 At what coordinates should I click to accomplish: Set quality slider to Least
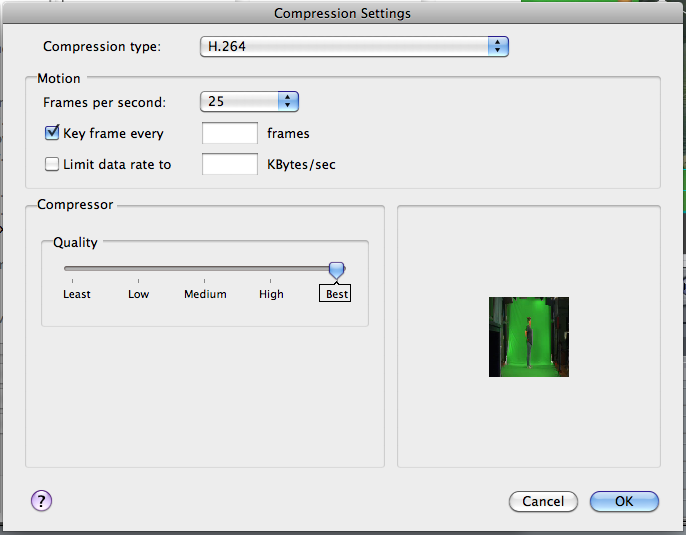pos(77,294)
